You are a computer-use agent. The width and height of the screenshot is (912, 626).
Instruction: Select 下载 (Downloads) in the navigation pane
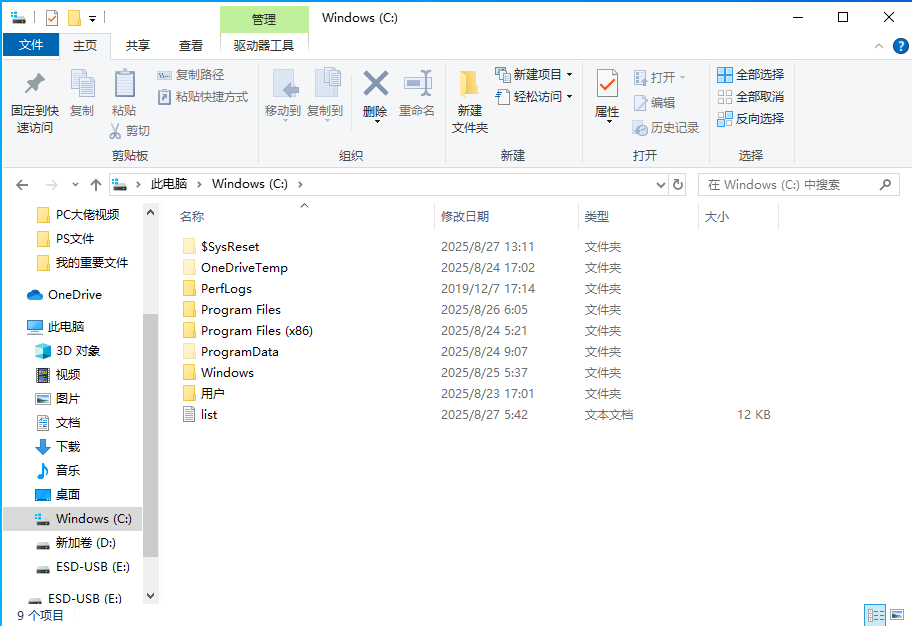68,446
